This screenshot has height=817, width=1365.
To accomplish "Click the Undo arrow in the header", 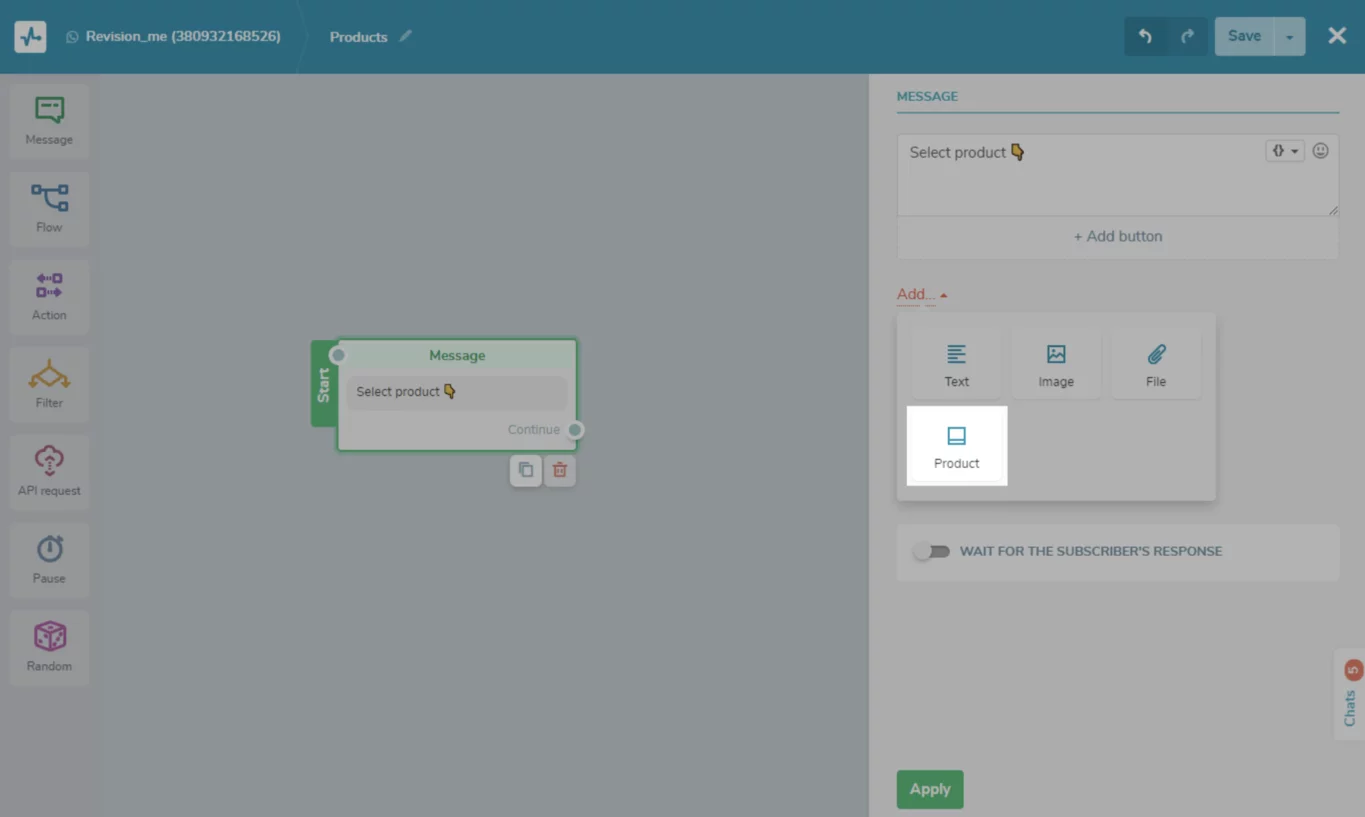I will click(1145, 37).
